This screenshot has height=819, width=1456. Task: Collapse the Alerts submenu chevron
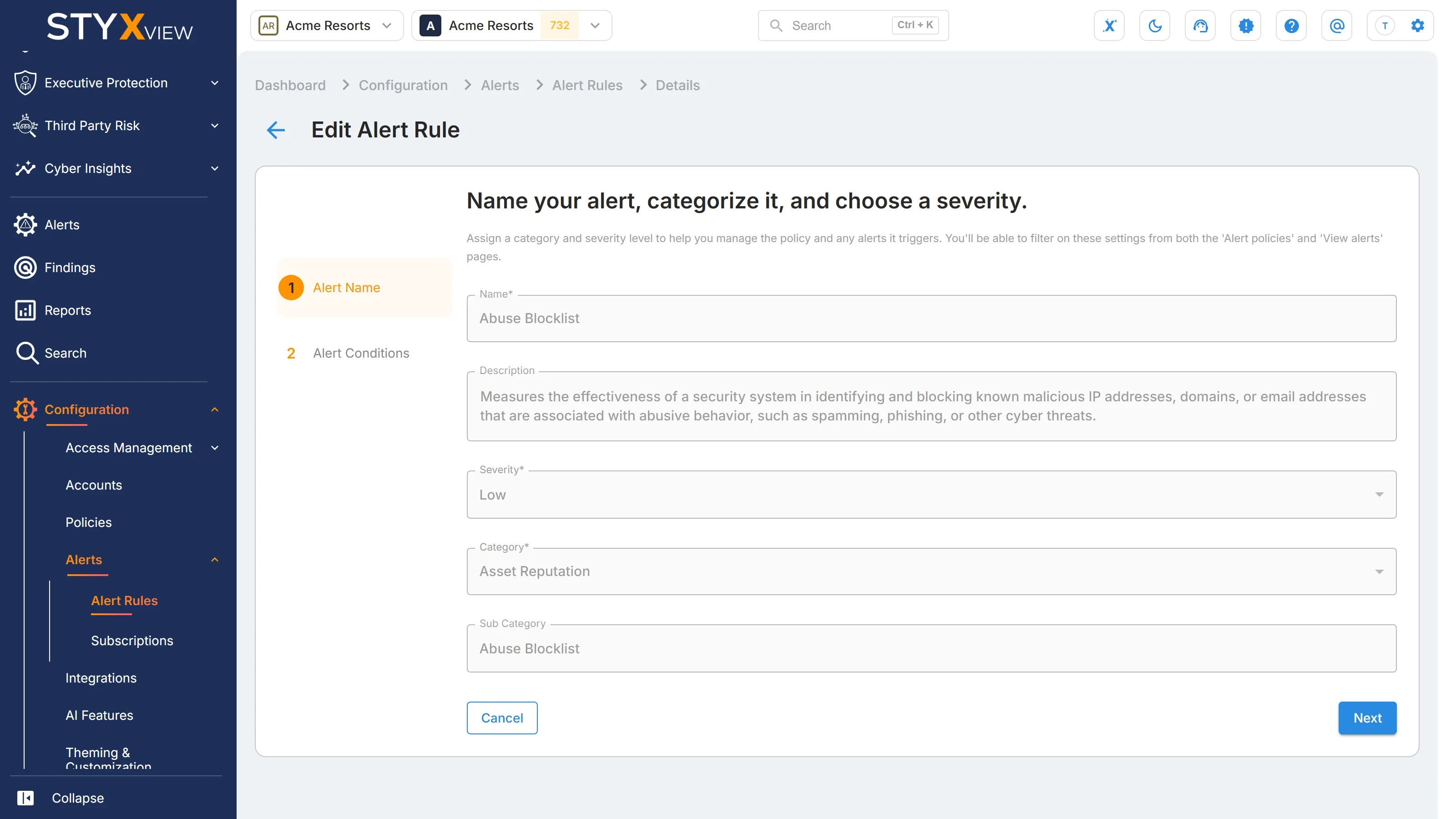click(215, 560)
